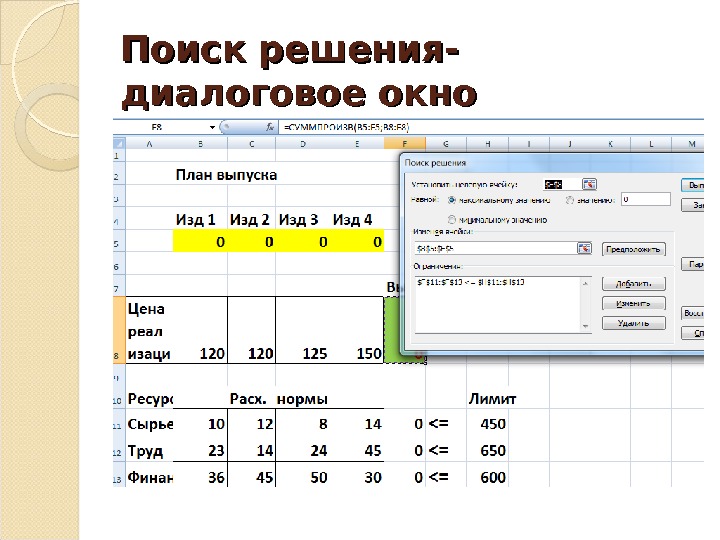Viewport: 720px width, 540px height.
Task: Select the 'Финан' resource cell
Action: point(150,477)
